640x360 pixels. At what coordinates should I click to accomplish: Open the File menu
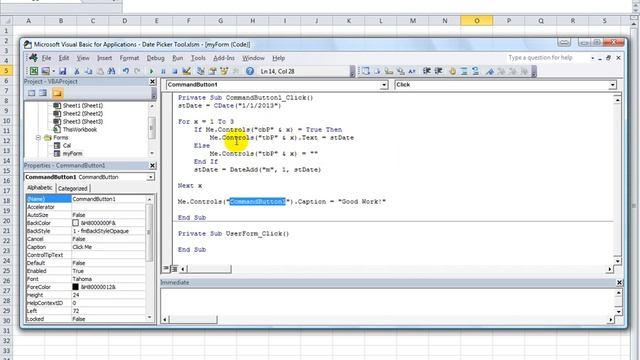click(47, 58)
